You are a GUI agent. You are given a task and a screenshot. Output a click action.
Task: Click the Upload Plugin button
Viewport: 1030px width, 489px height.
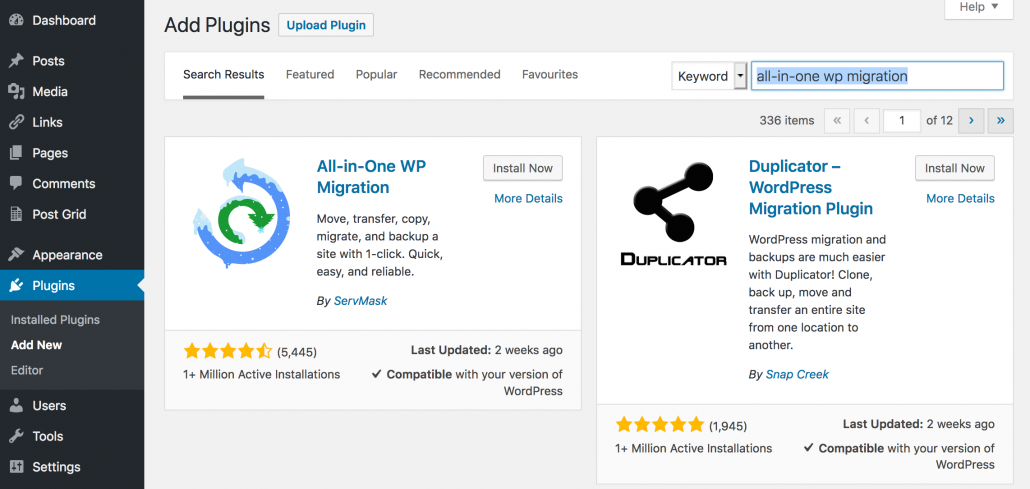tap(326, 26)
